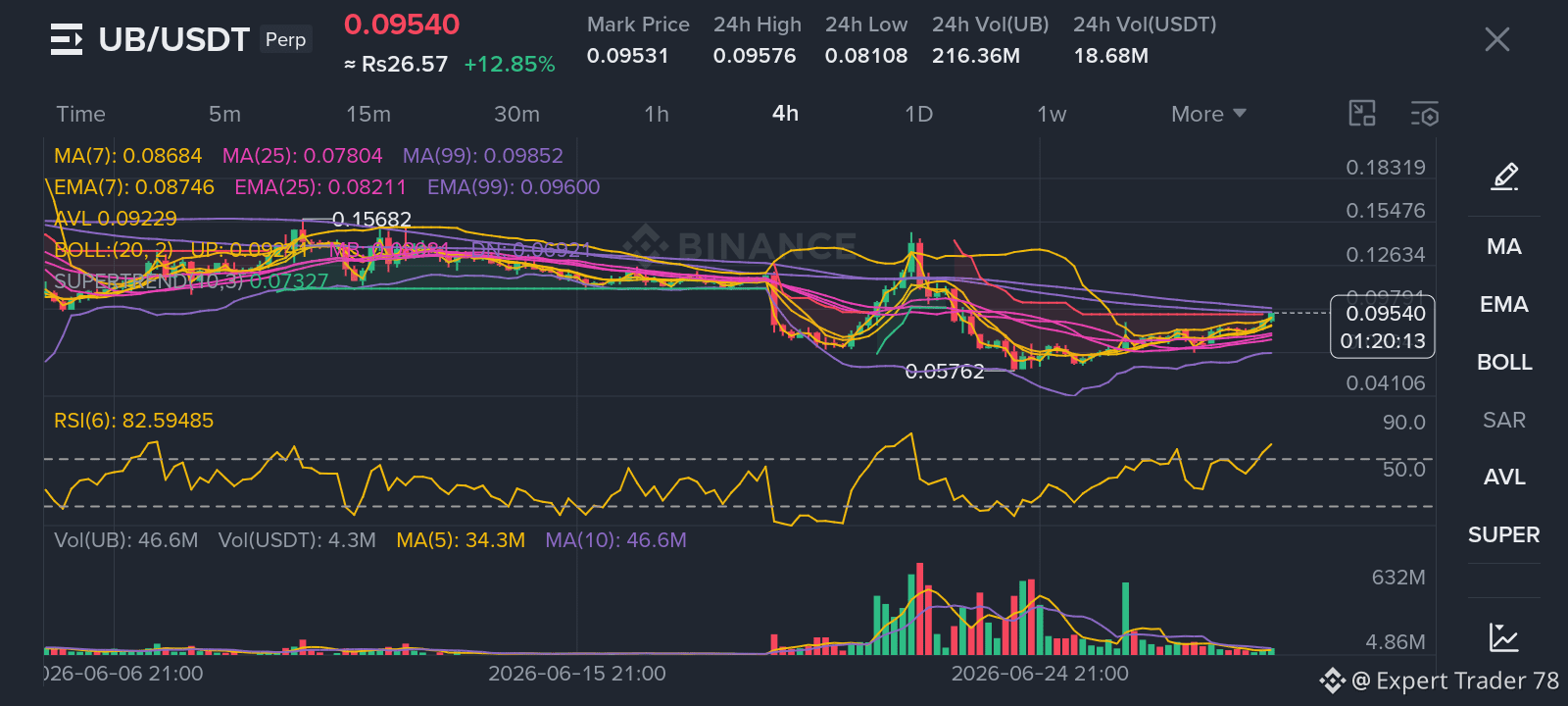Click the 2026-06-24 21:00 date label

(x=1040, y=674)
